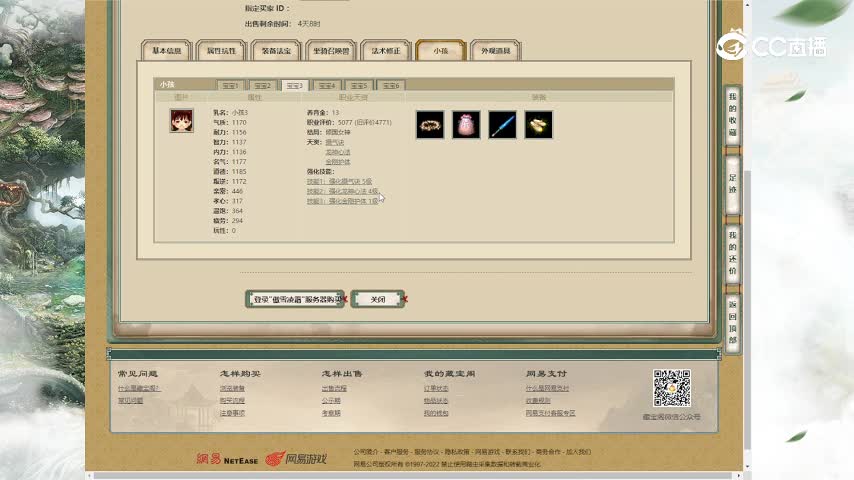
Task: Click the 客户服务 bottom link
Action: tap(396, 452)
